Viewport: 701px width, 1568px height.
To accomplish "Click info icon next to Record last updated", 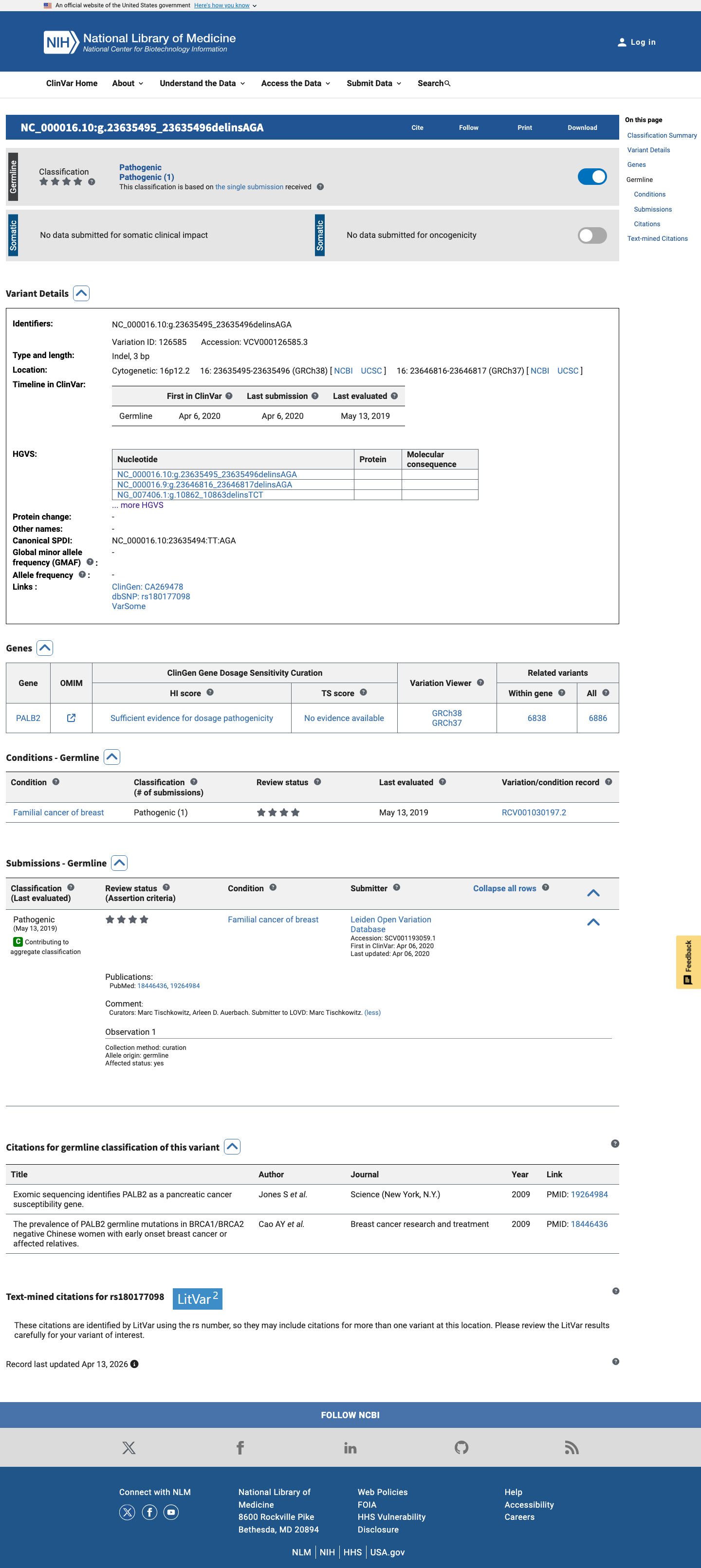I will [134, 1364].
